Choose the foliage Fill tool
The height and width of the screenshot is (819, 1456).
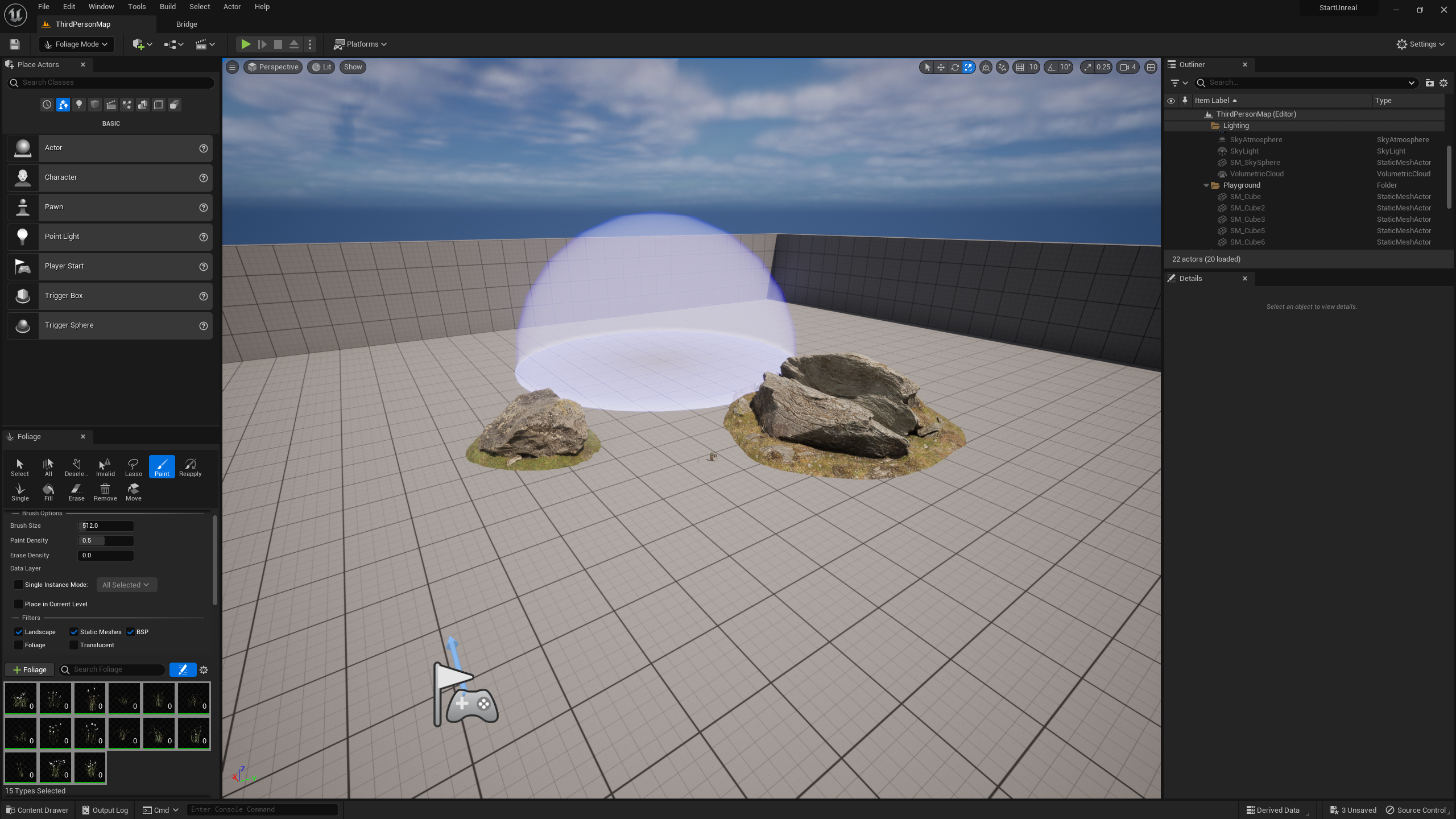tap(48, 491)
